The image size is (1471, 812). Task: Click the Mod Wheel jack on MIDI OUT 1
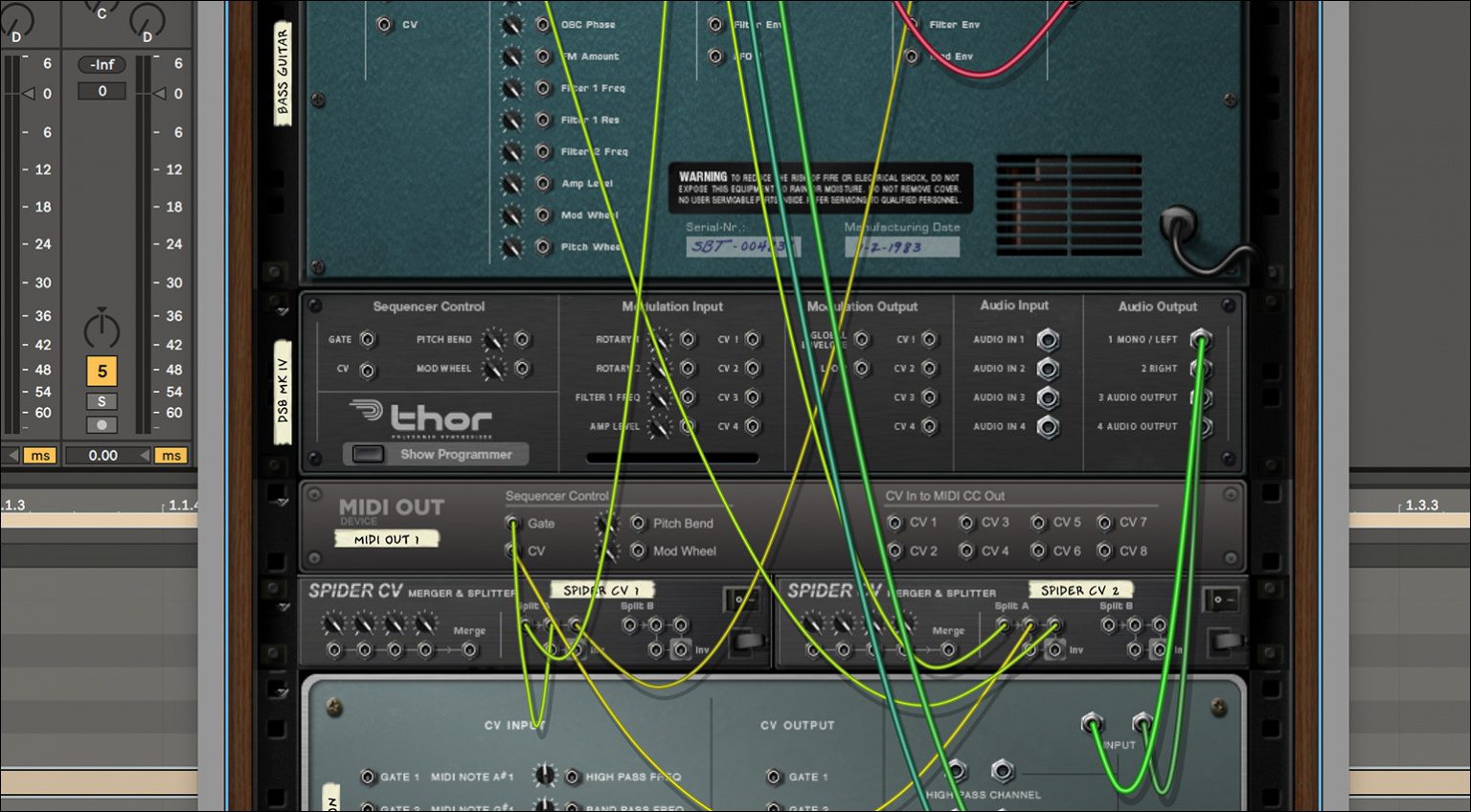638,551
